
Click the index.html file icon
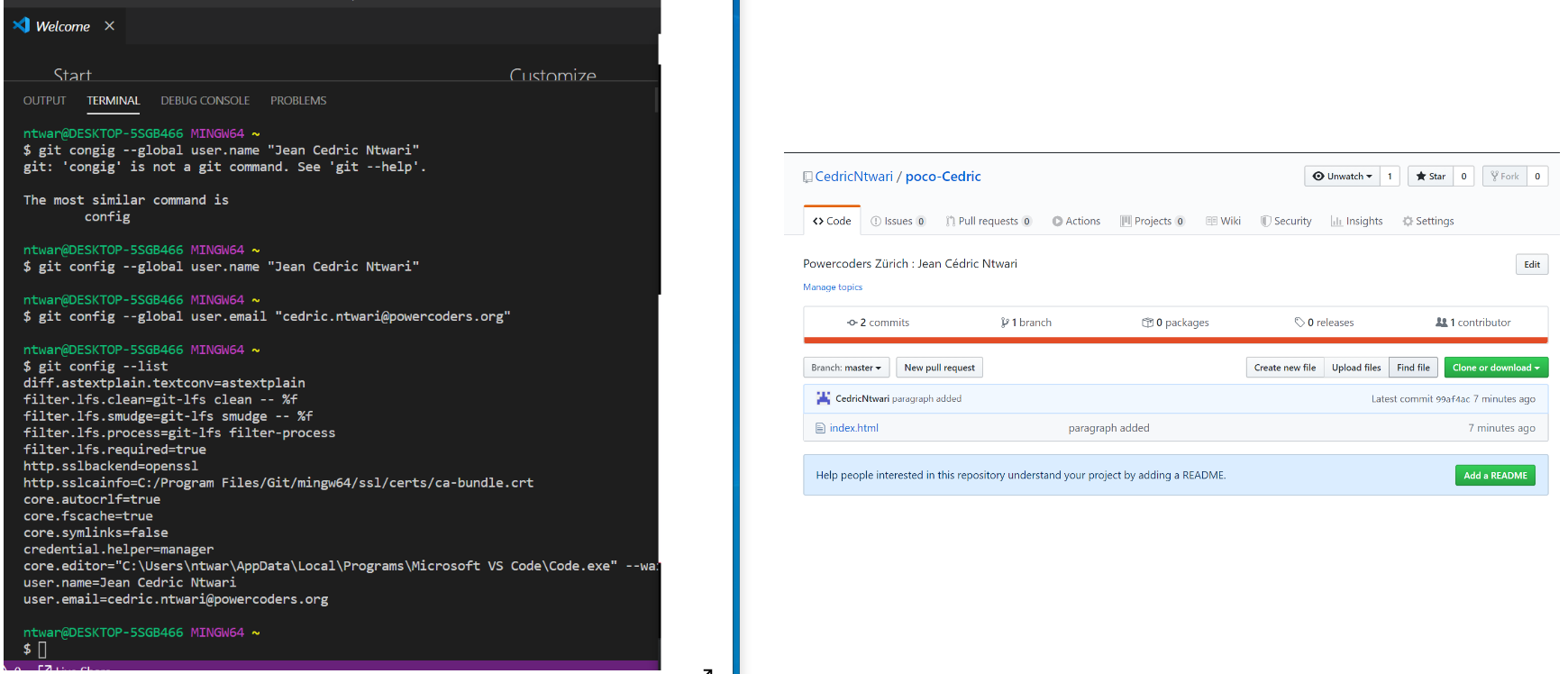820,428
